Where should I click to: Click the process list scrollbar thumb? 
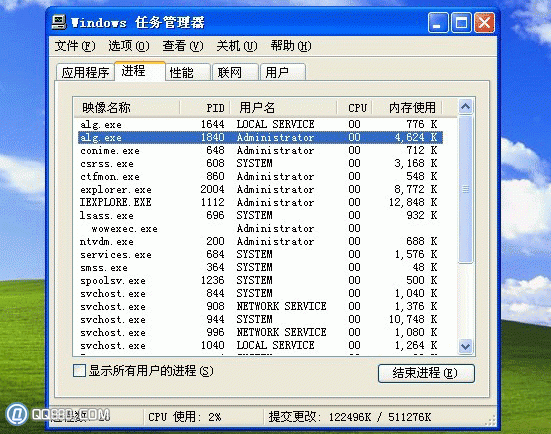[x=466, y=189]
